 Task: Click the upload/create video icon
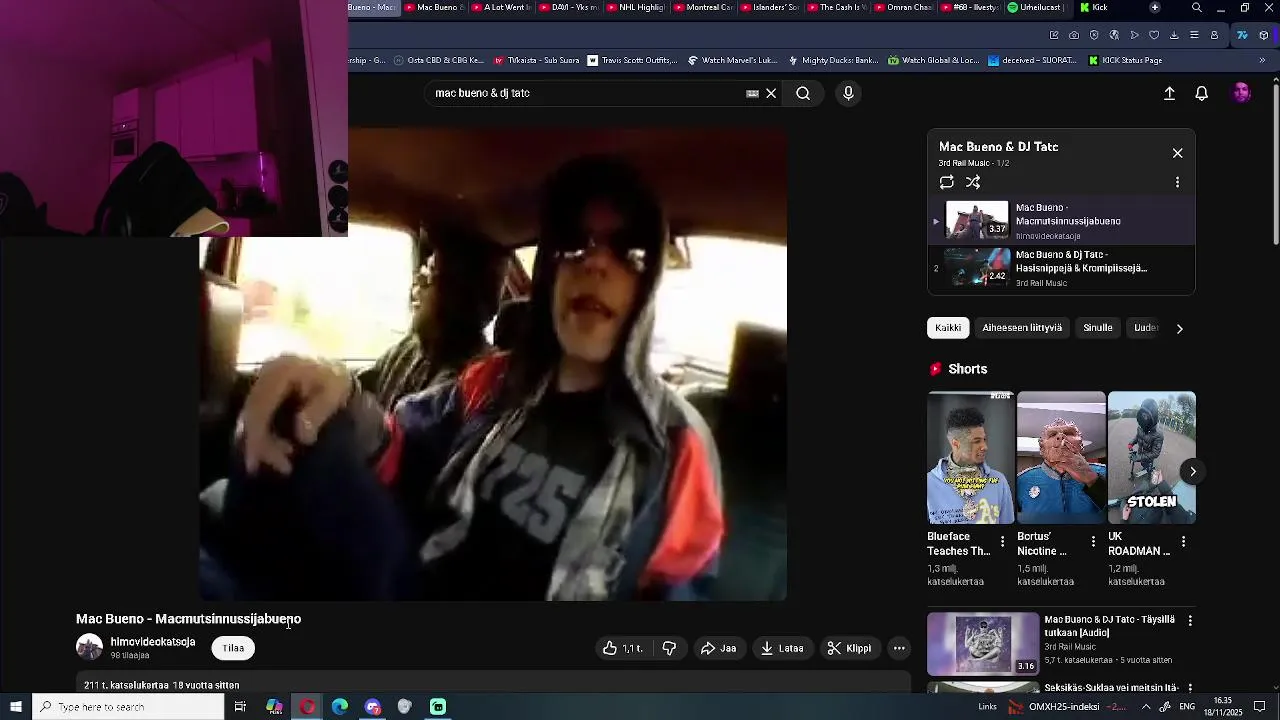pyautogui.click(x=1169, y=93)
